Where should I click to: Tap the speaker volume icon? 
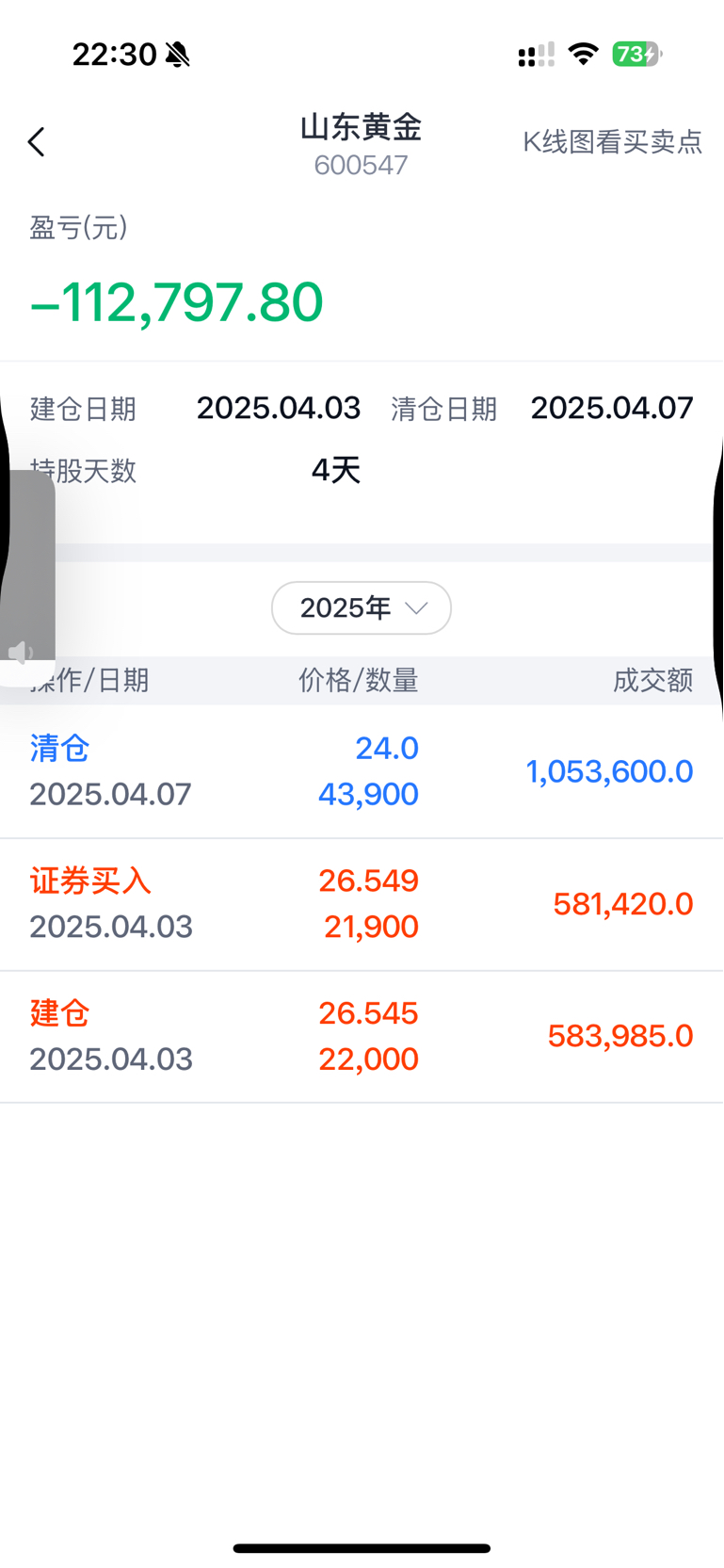21,653
